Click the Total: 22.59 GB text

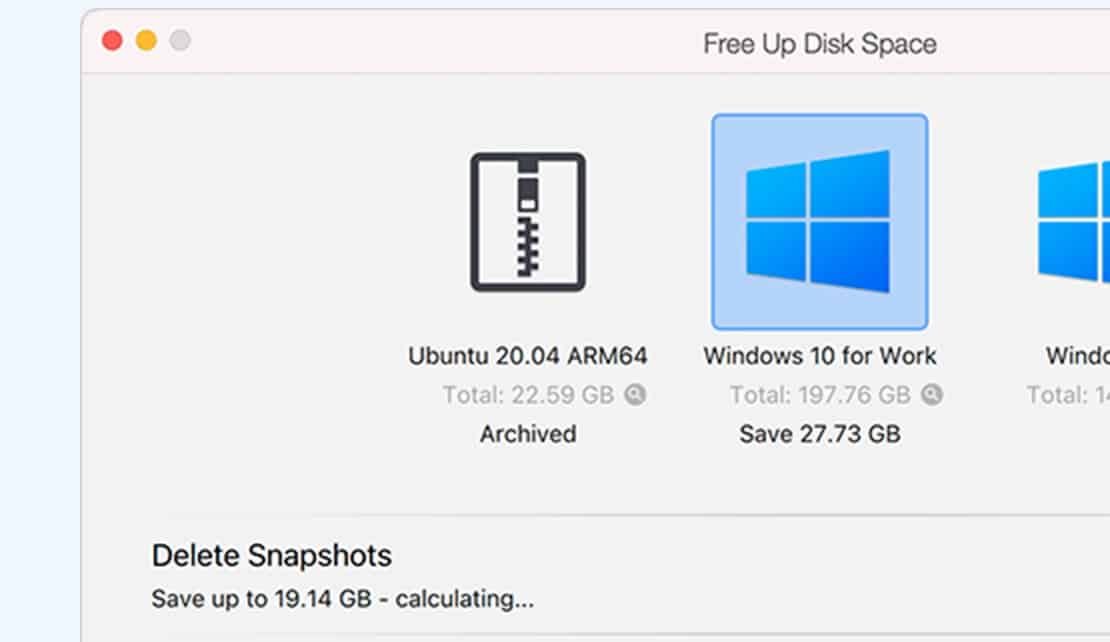[528, 395]
